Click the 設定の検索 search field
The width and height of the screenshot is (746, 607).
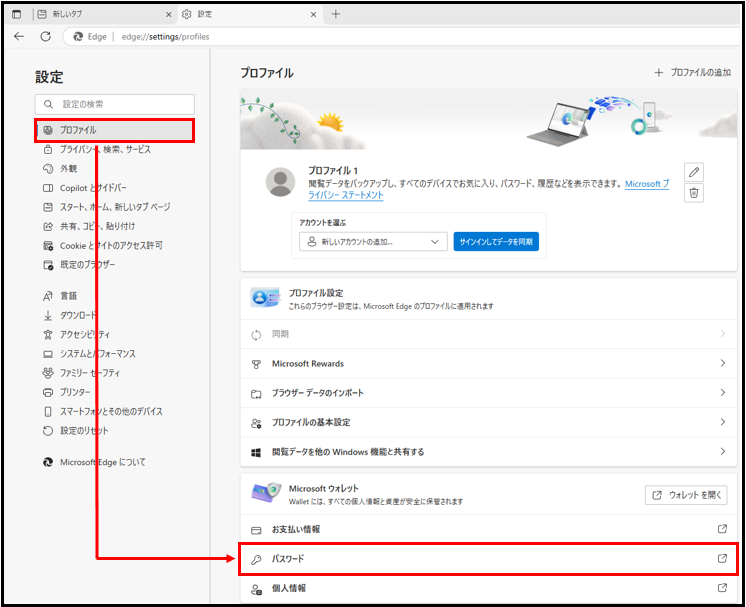point(115,104)
